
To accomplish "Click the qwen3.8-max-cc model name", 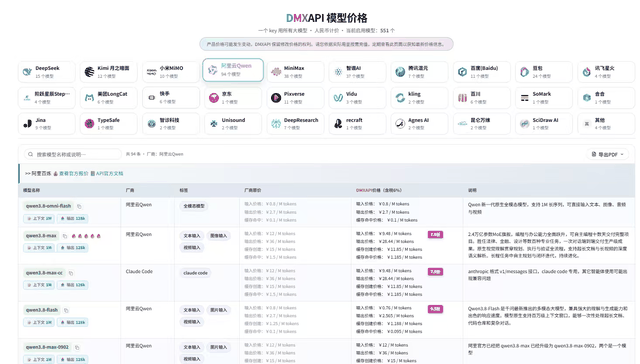I will (44, 273).
